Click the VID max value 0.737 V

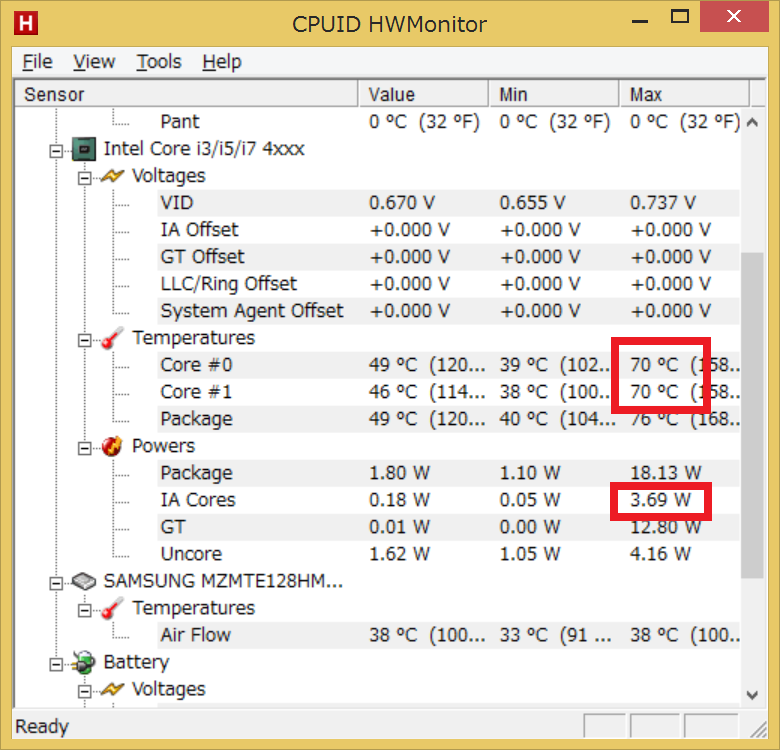(663, 203)
